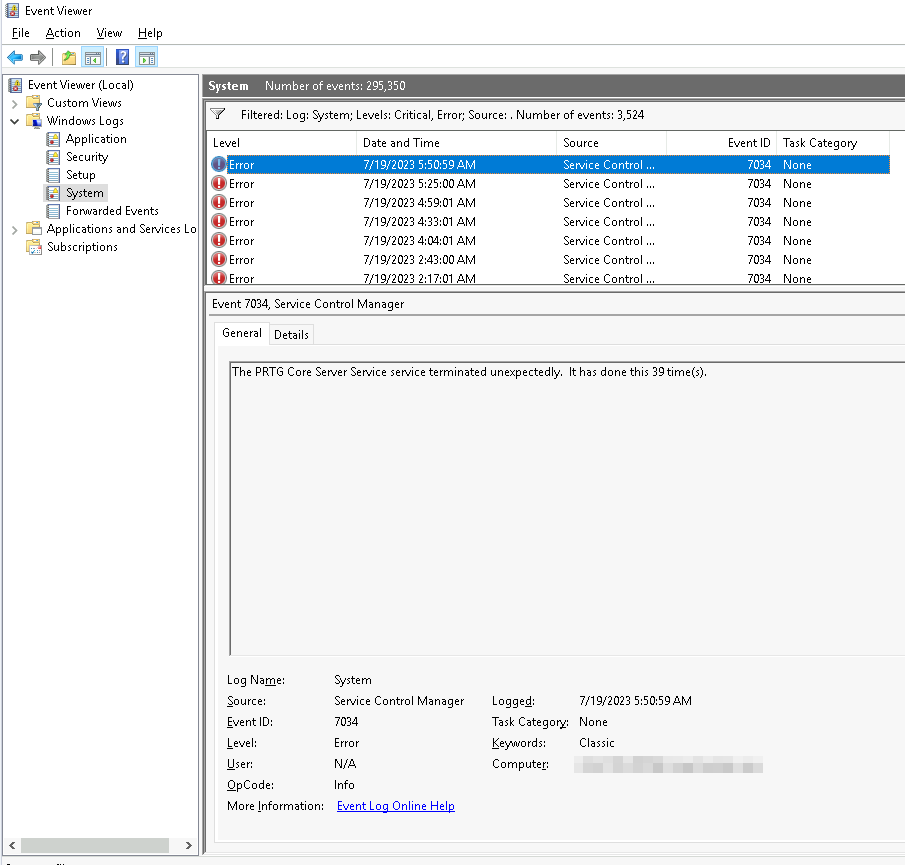Select the Custom Views node label
The image size is (905, 865).
(84, 103)
